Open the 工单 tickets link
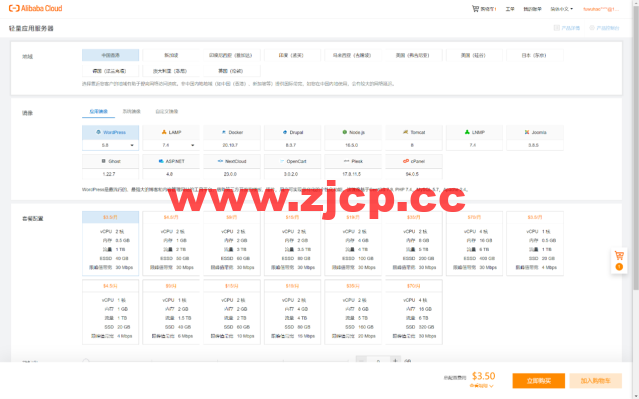Image resolution: width=639 pixels, height=399 pixels. click(x=510, y=9)
